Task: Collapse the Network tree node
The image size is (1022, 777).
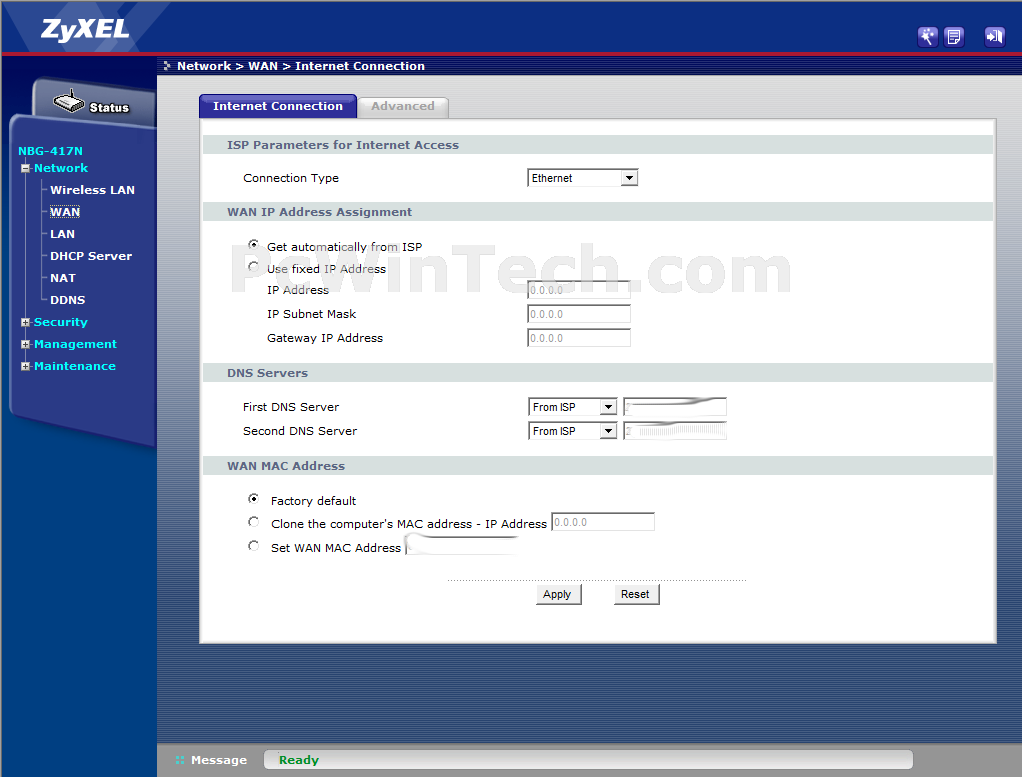Action: tap(26, 168)
